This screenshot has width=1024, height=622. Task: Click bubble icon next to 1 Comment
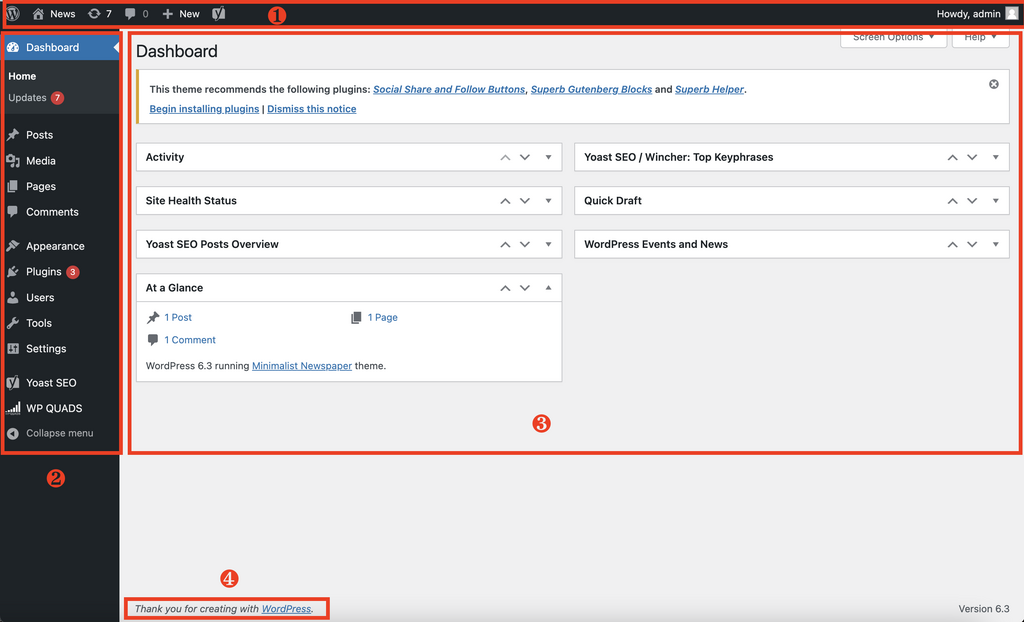(153, 340)
